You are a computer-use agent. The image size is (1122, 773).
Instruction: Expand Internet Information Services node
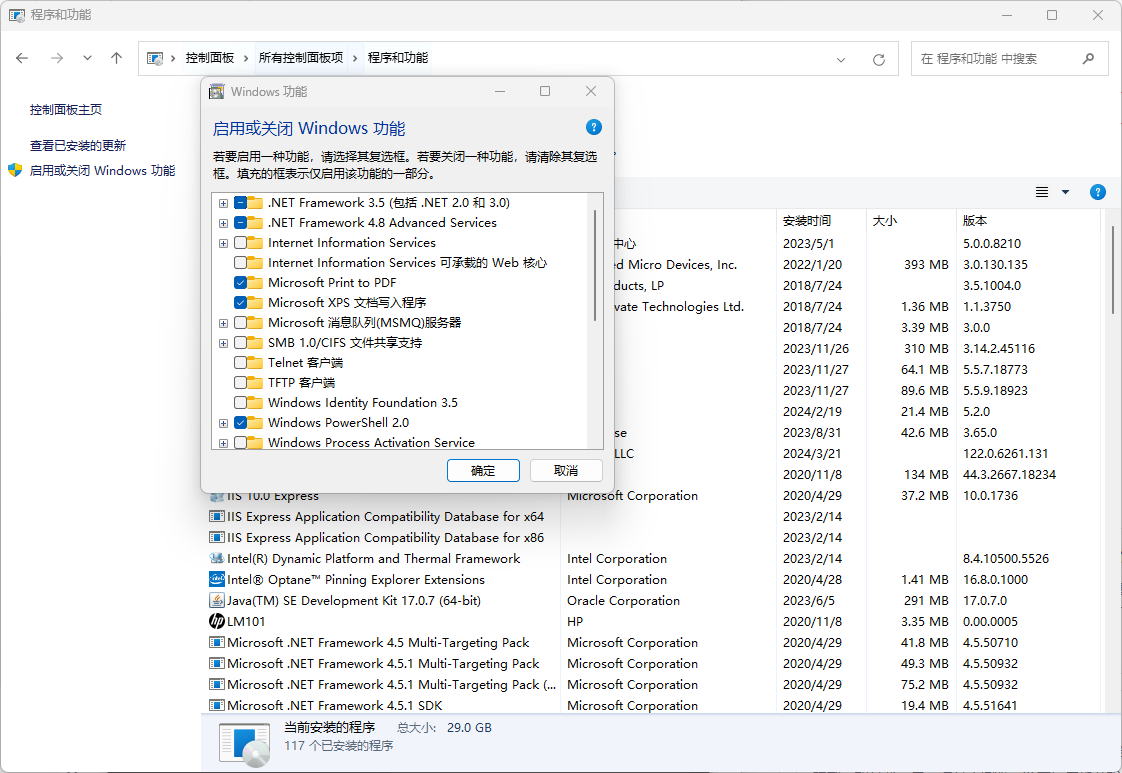tap(223, 243)
